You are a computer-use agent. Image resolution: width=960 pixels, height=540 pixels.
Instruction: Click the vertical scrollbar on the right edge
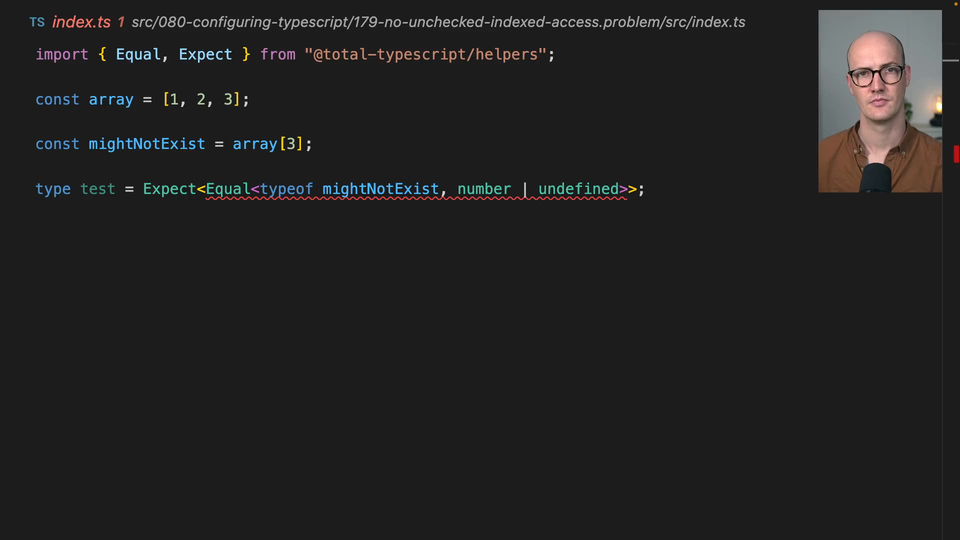[948, 300]
